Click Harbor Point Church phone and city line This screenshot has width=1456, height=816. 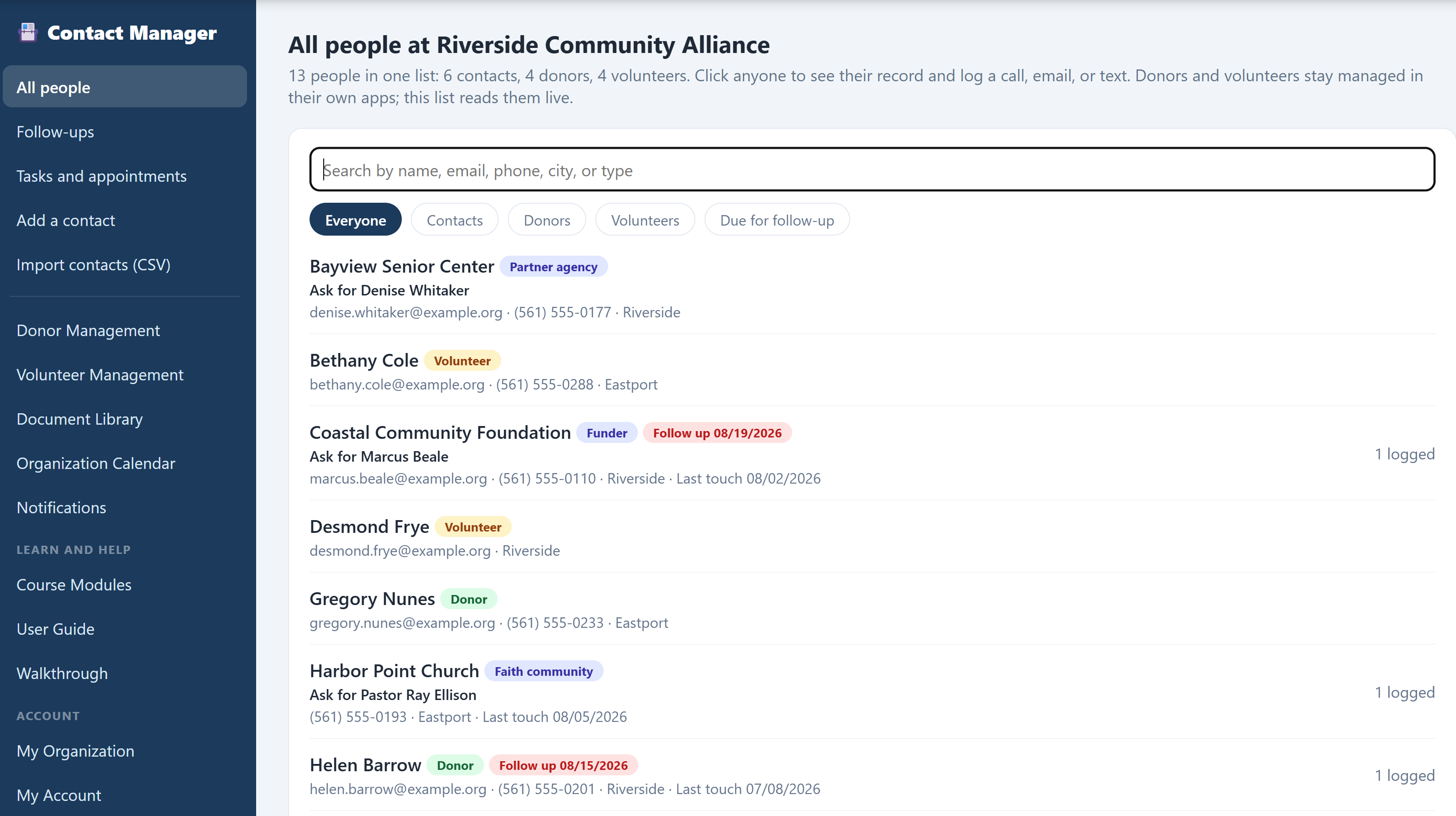(468, 717)
